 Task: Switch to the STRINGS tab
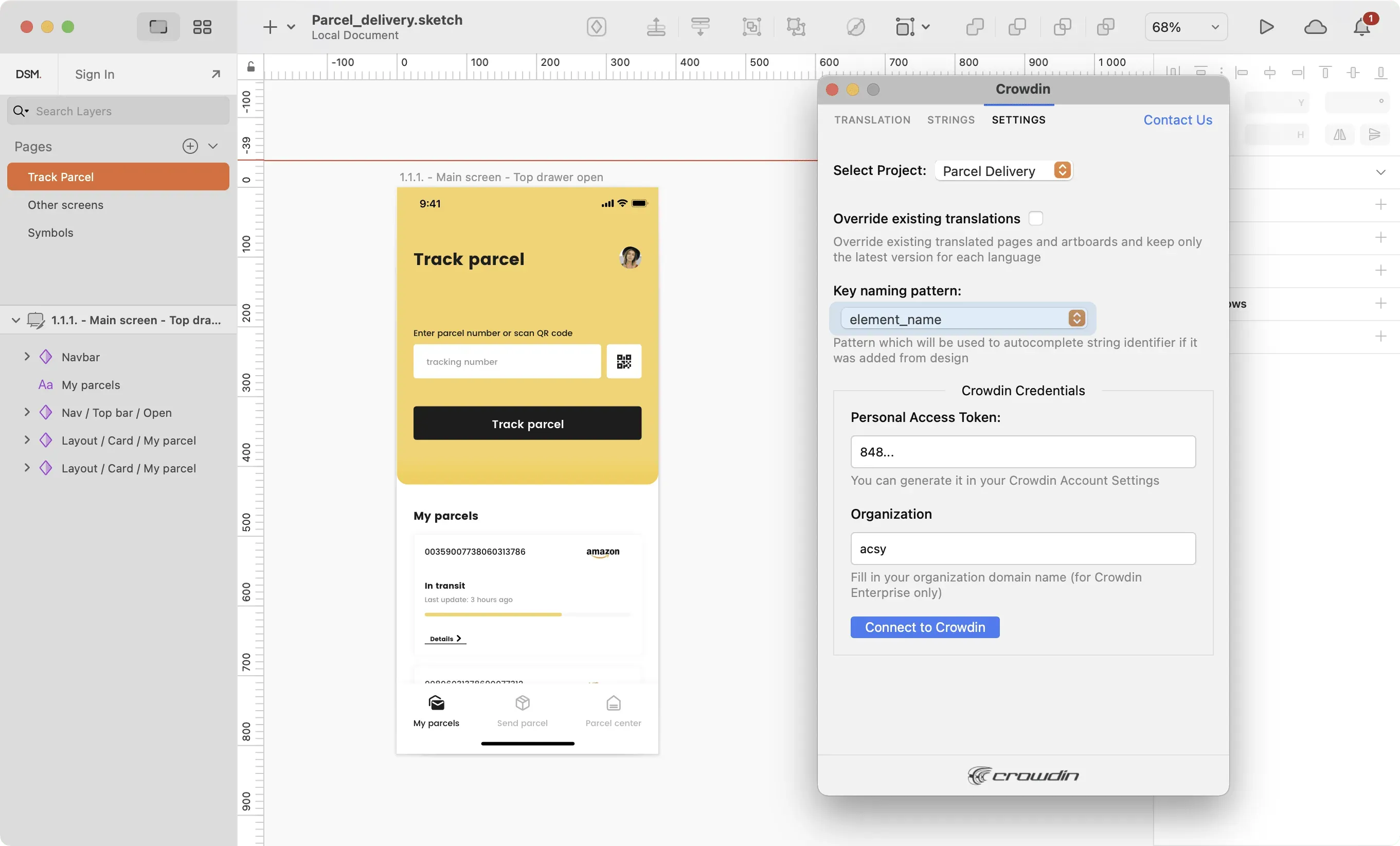click(x=950, y=120)
